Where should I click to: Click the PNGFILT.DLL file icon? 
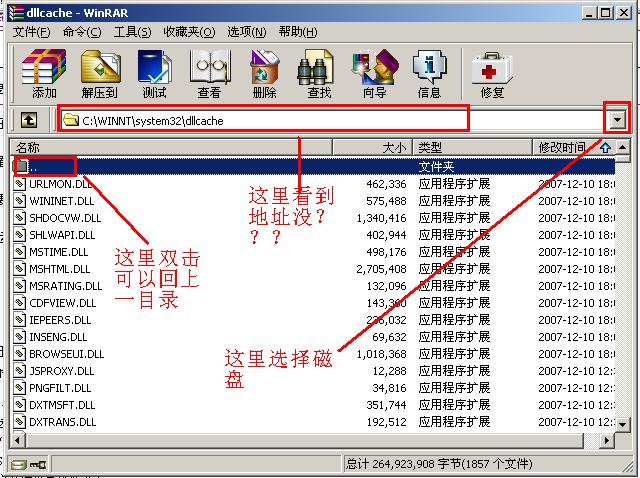click(x=19, y=388)
